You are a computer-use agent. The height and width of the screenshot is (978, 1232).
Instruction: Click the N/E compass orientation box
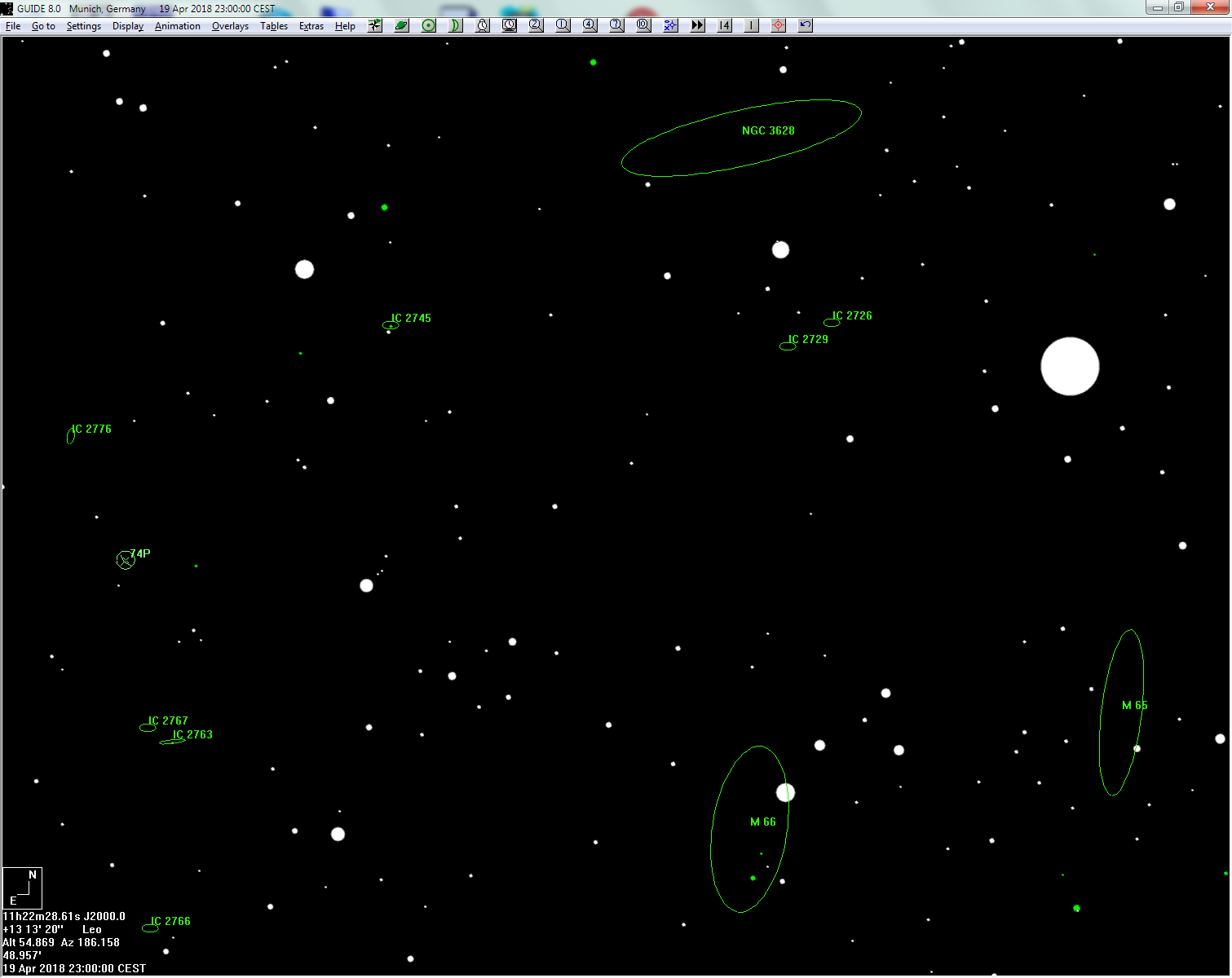point(22,888)
